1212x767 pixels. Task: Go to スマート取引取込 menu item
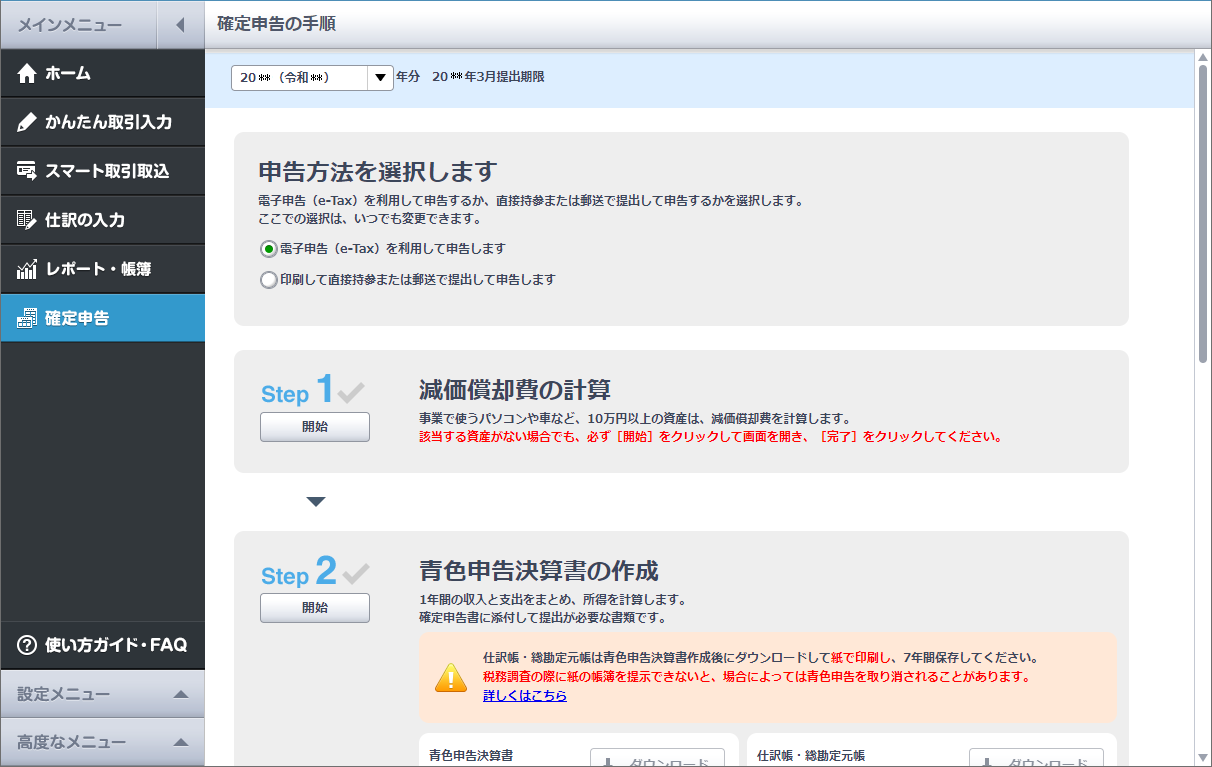[x=107, y=171]
